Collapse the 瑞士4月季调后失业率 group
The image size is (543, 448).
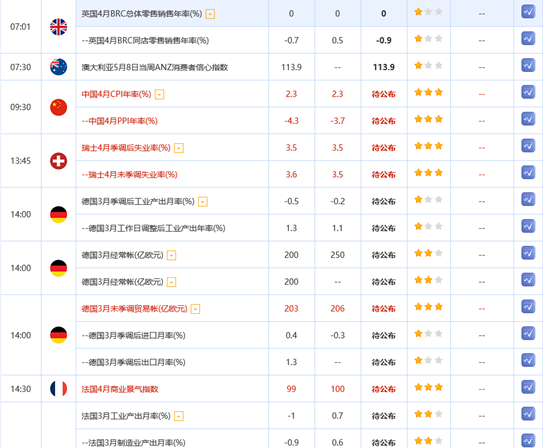click(179, 148)
